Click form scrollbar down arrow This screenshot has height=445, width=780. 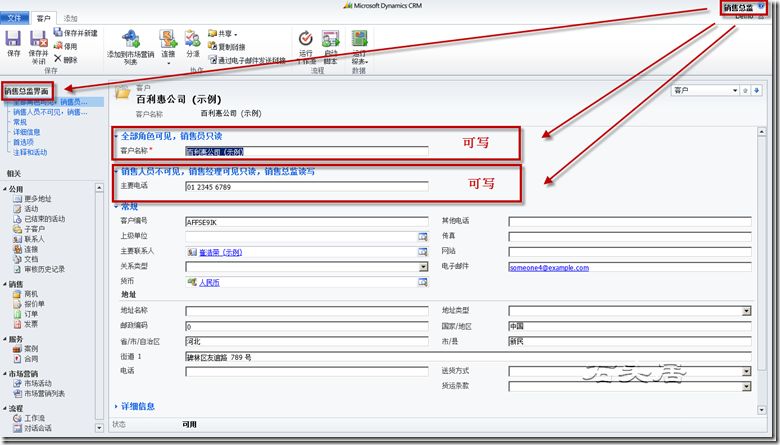click(762, 410)
